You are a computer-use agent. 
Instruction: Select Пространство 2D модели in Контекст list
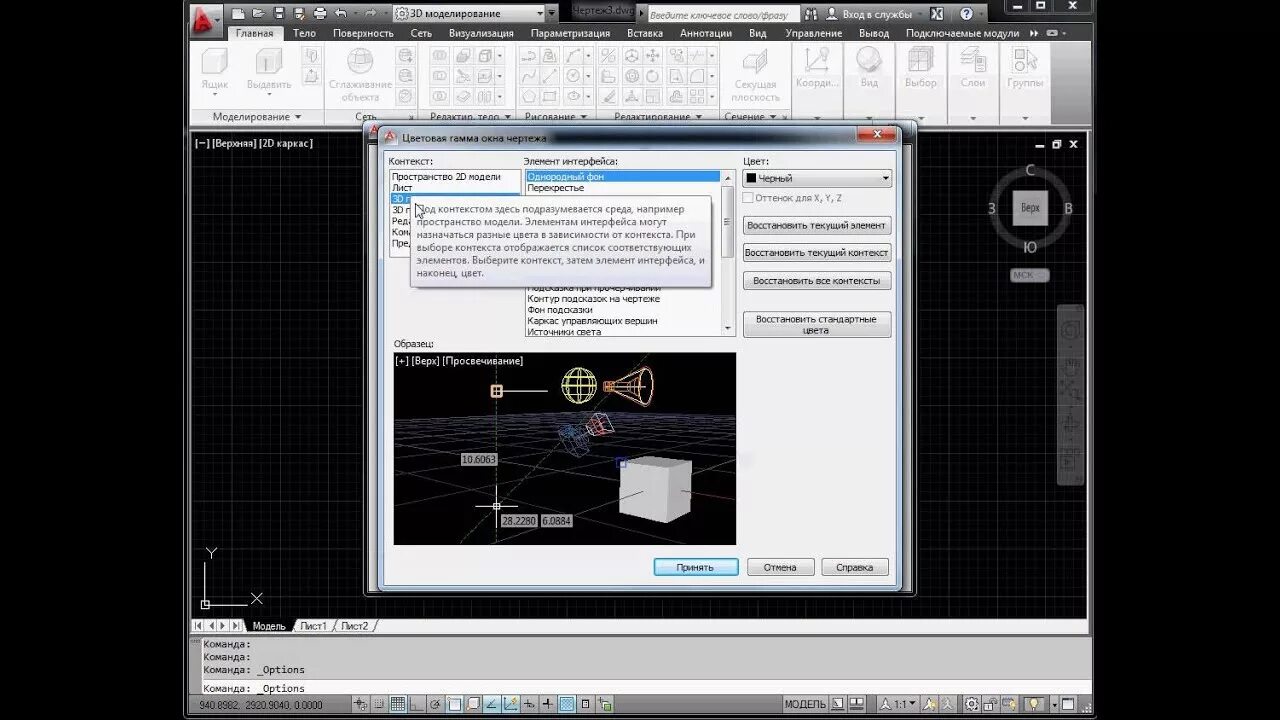point(455,177)
